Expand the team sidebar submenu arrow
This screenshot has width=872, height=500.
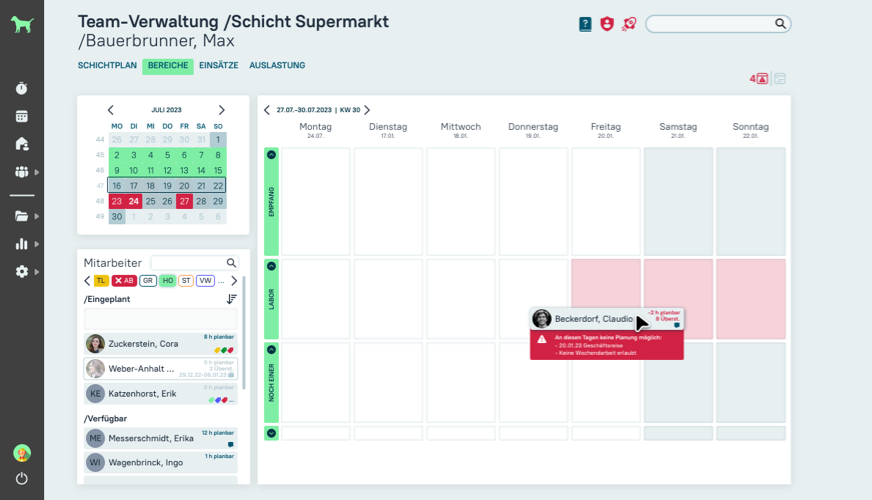click(x=37, y=172)
